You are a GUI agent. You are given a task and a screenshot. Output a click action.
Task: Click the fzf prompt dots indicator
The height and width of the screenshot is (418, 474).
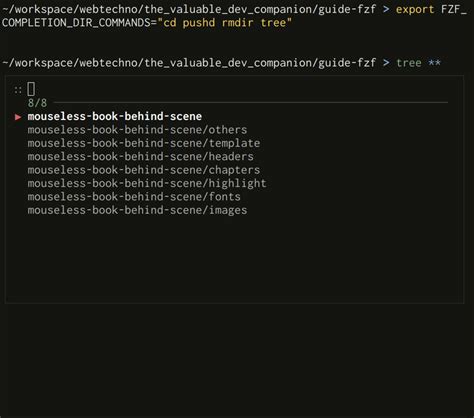(x=18, y=90)
